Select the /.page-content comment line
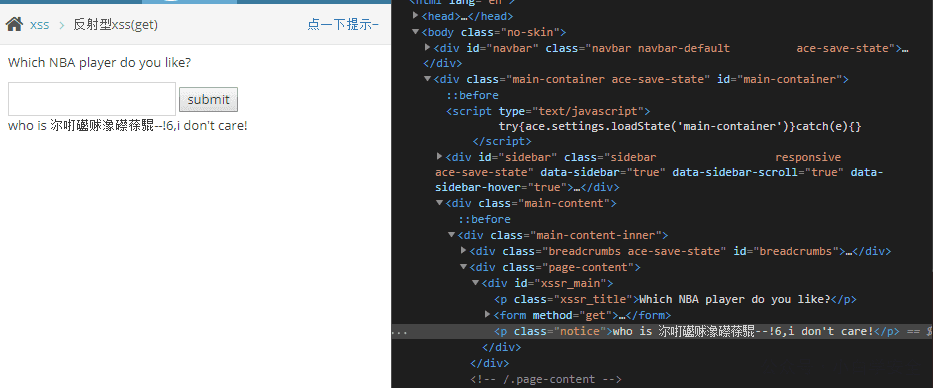 (x=546, y=379)
